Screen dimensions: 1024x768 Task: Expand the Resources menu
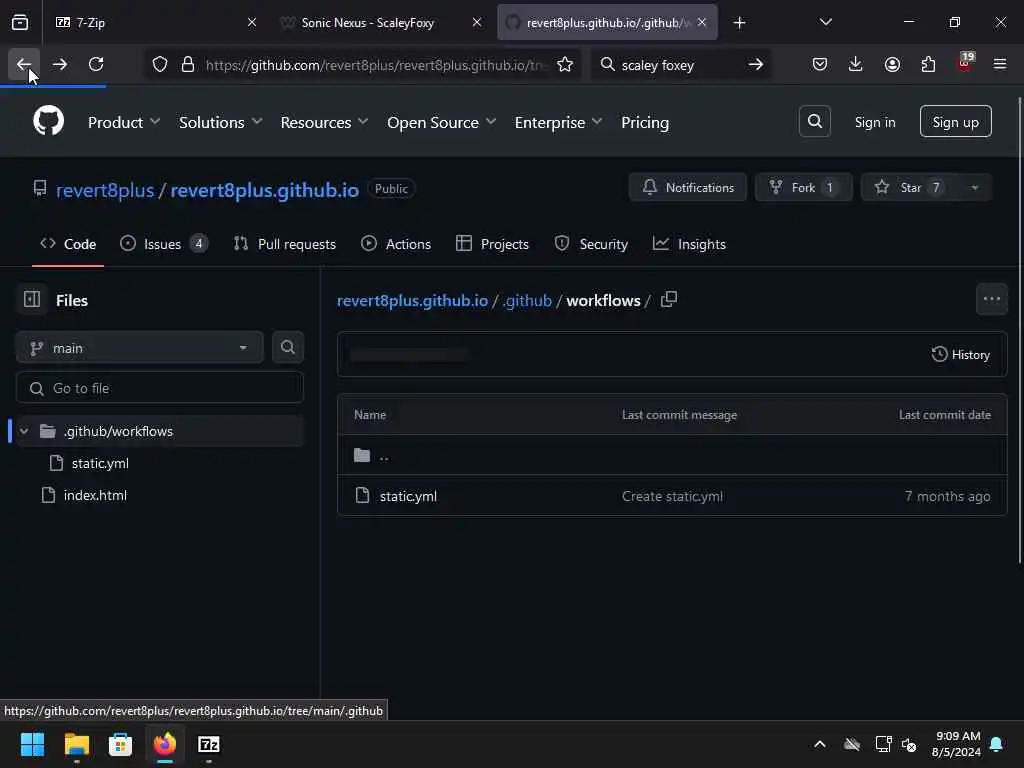tap(324, 122)
